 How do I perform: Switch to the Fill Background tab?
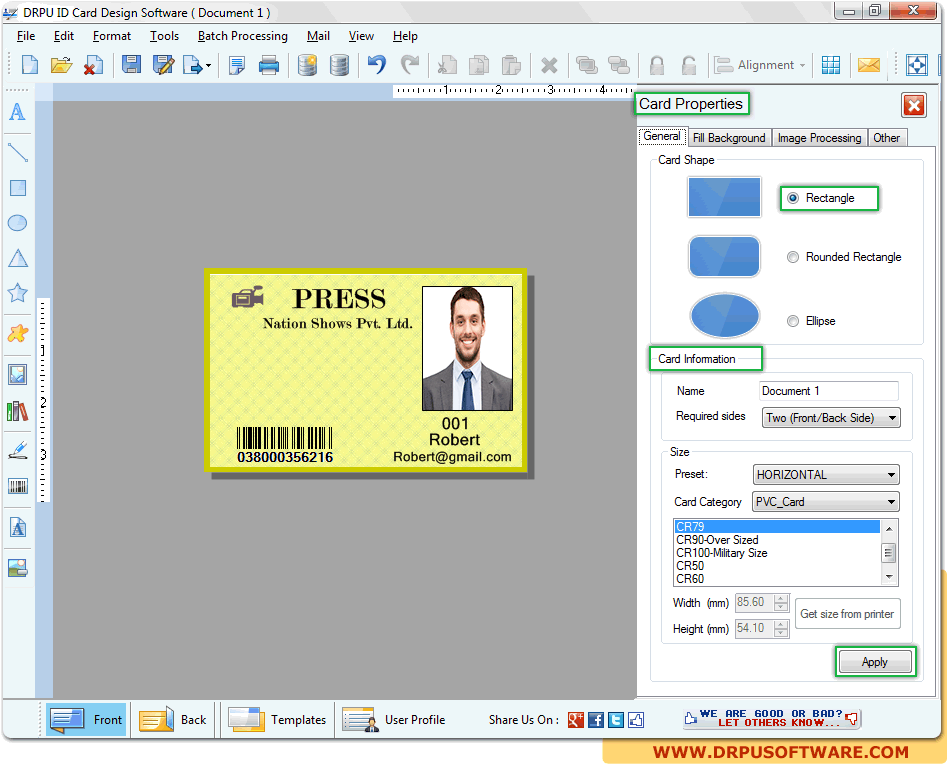(729, 138)
